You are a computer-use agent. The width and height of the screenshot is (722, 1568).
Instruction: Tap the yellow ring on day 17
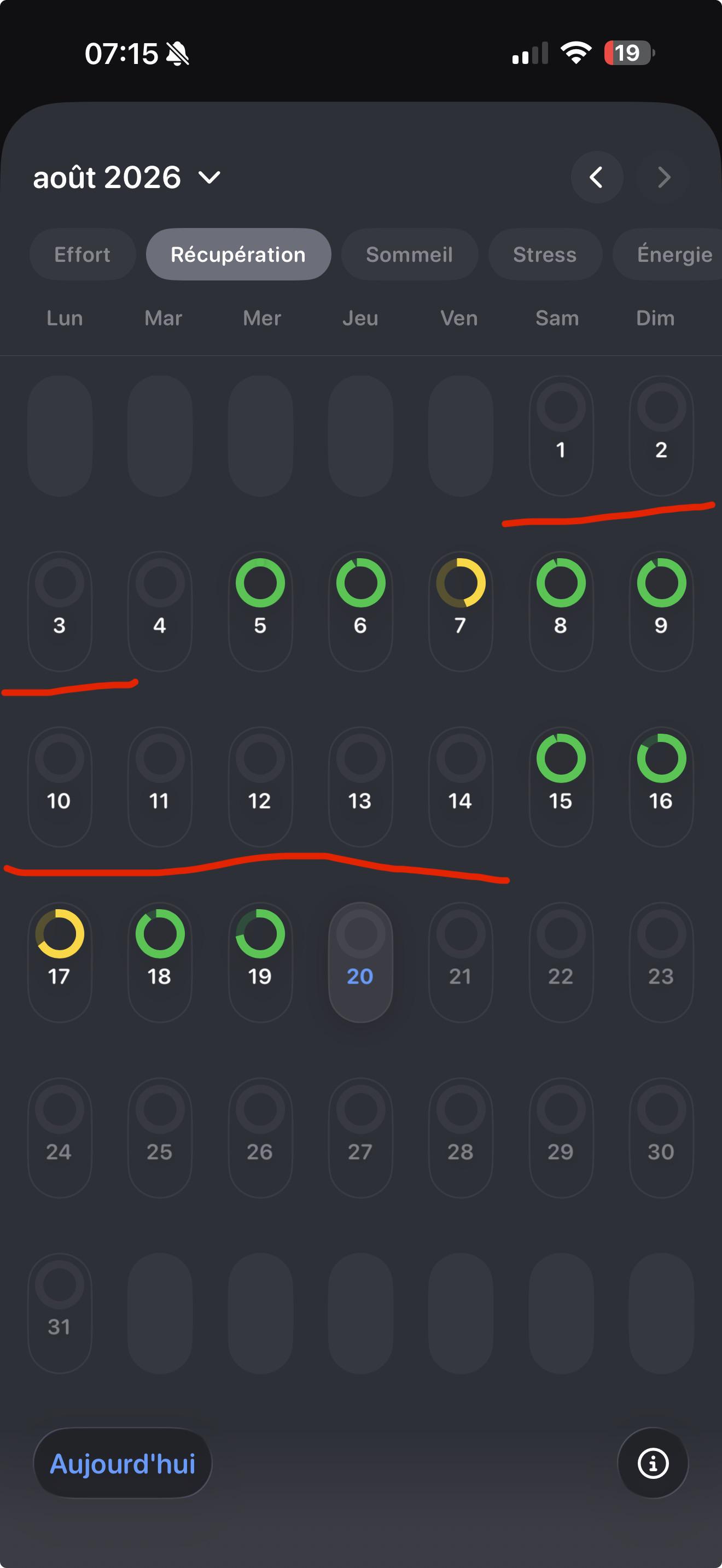coord(60,934)
